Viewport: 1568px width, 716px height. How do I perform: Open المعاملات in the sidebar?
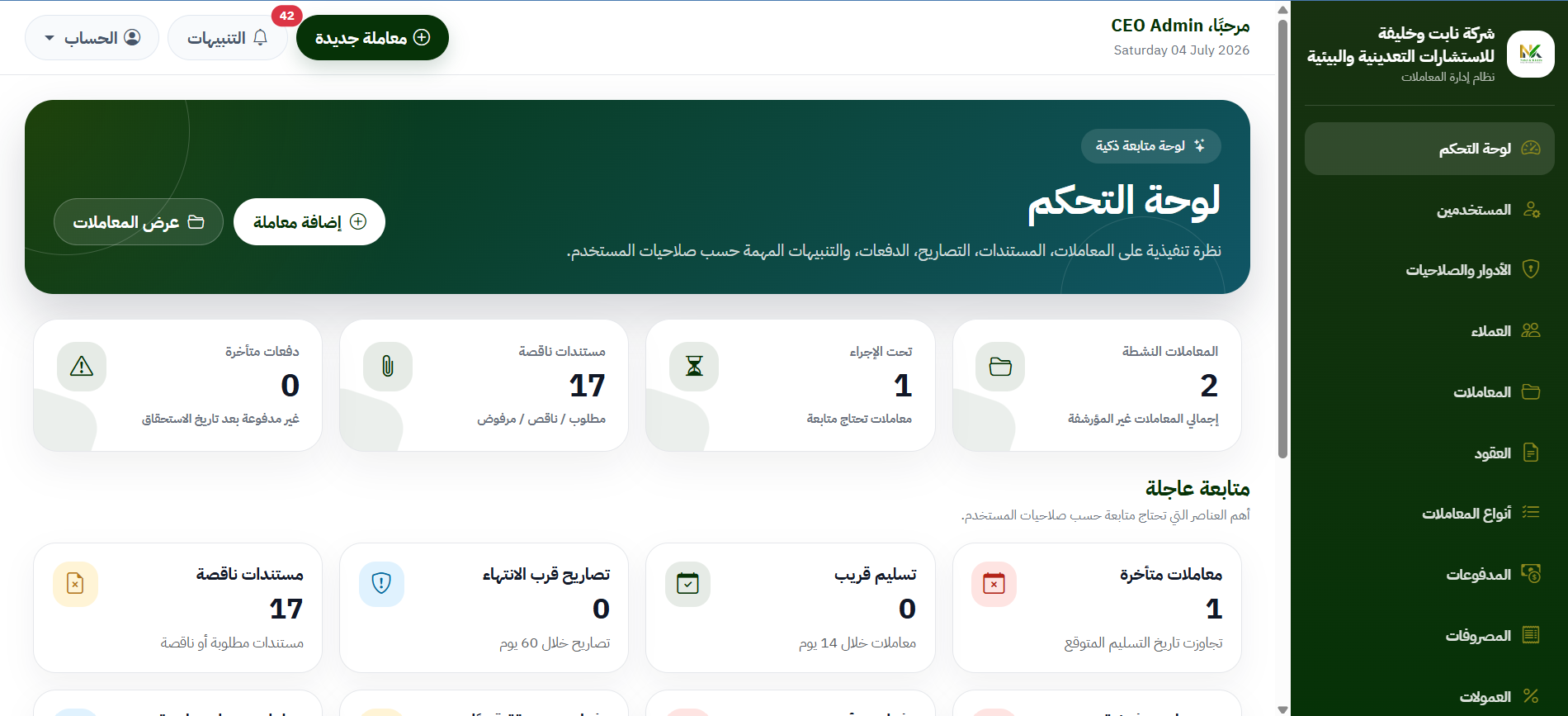(1429, 392)
